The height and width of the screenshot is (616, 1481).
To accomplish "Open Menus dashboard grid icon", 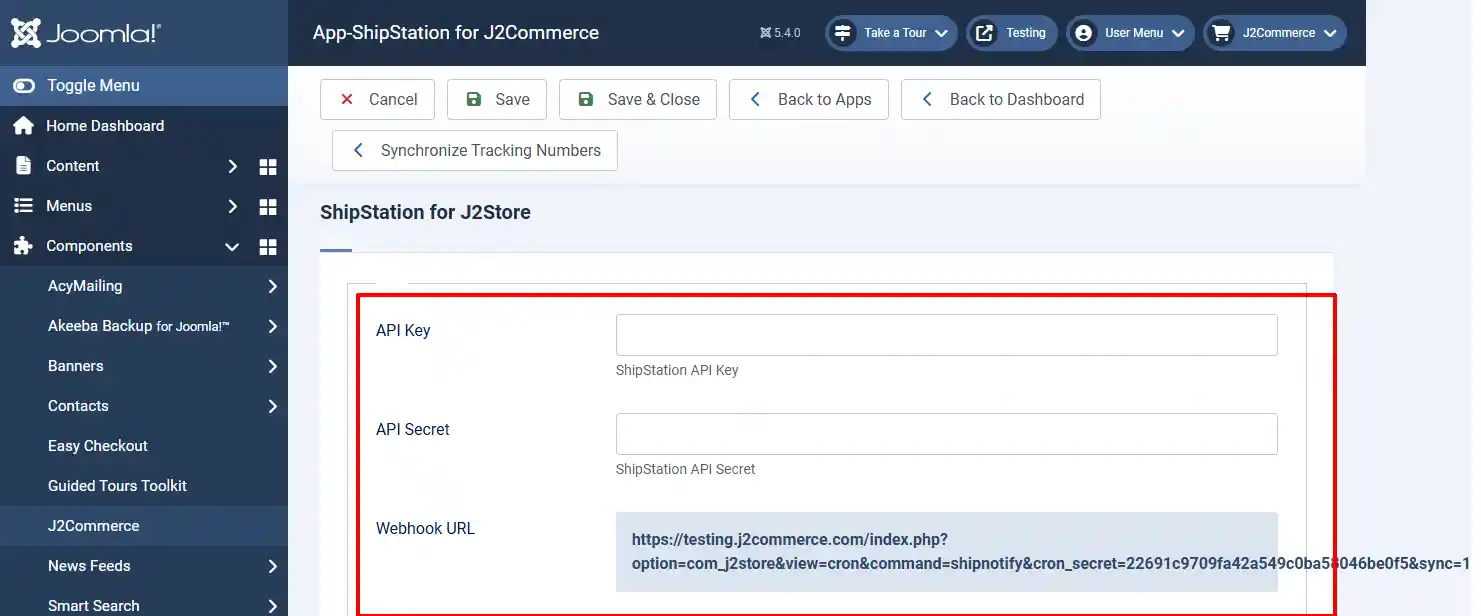I will coord(268,206).
